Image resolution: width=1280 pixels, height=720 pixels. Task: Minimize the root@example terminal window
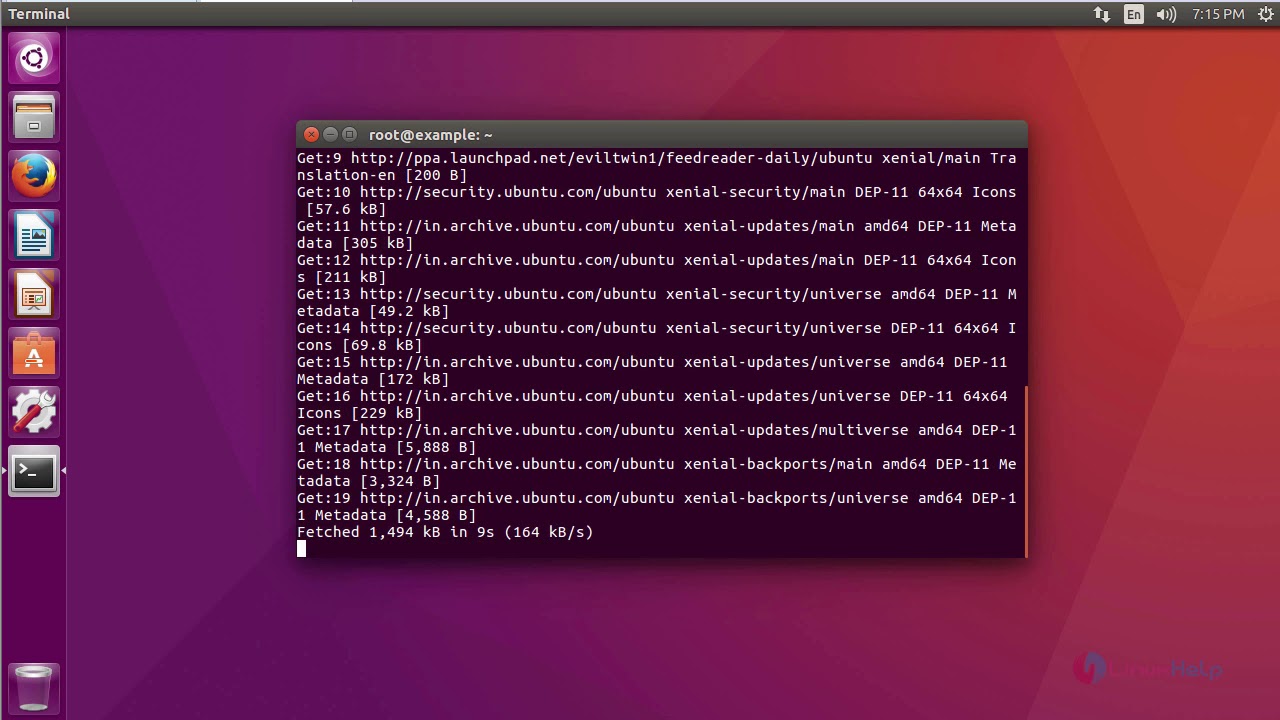[330, 134]
